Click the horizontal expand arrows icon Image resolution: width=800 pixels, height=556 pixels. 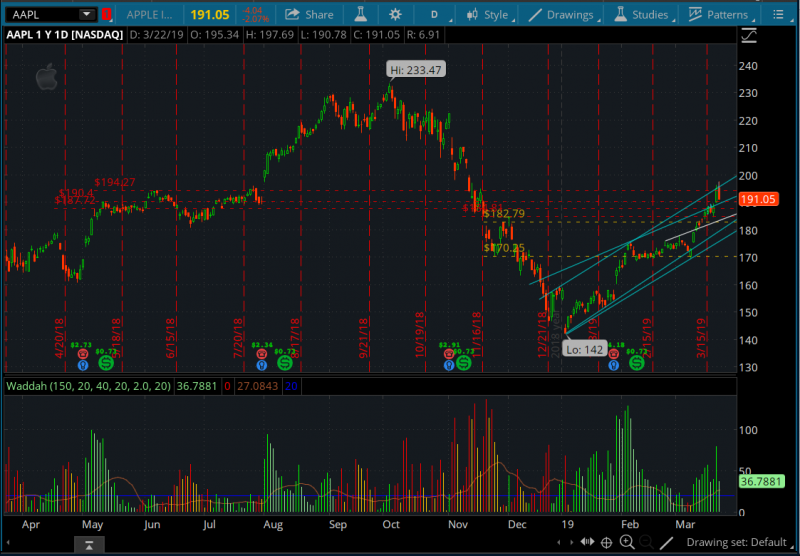[x=585, y=543]
